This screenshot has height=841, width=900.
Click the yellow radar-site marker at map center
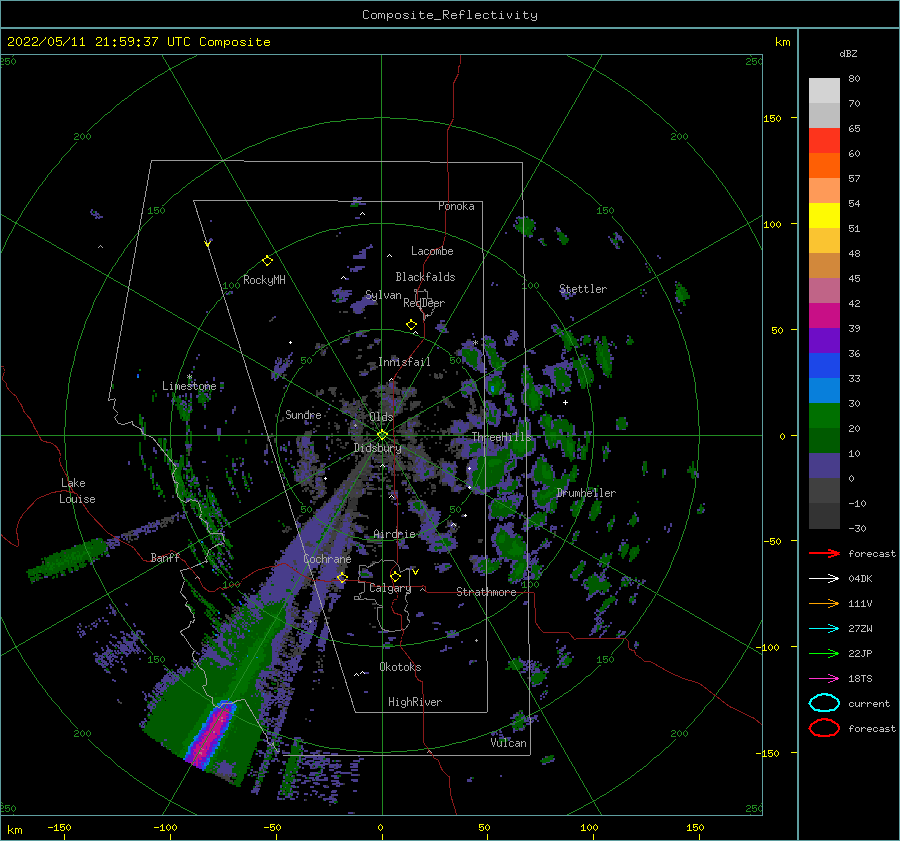pyautogui.click(x=382, y=435)
